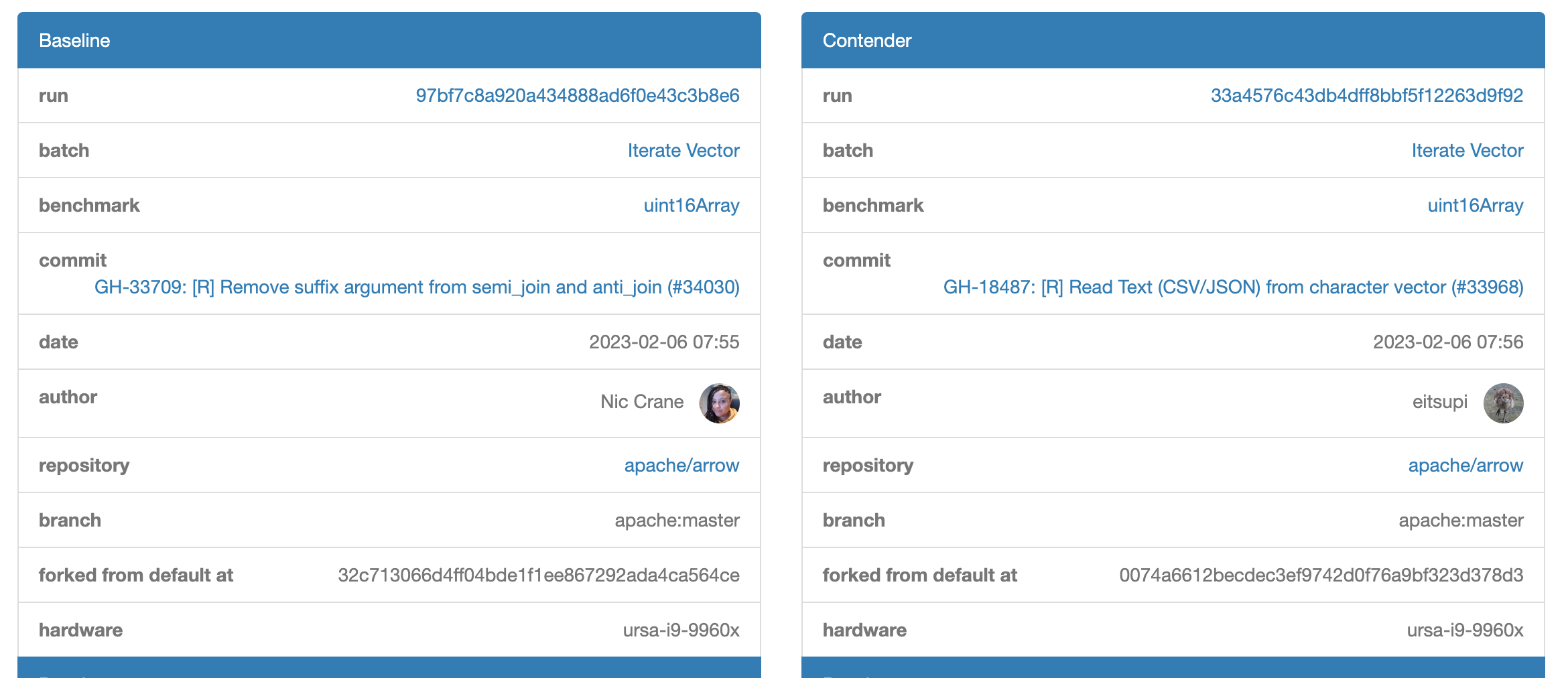The height and width of the screenshot is (678, 1568).
Task: Click eitsupi's author avatar
Action: tap(1502, 402)
